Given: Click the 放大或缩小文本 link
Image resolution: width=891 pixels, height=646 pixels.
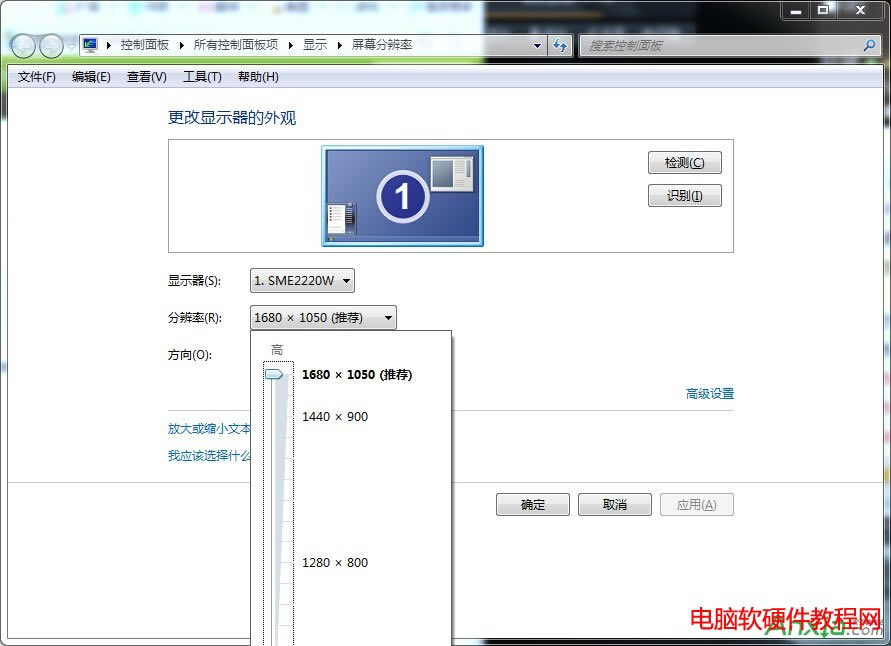Looking at the screenshot, I should click(x=208, y=428).
